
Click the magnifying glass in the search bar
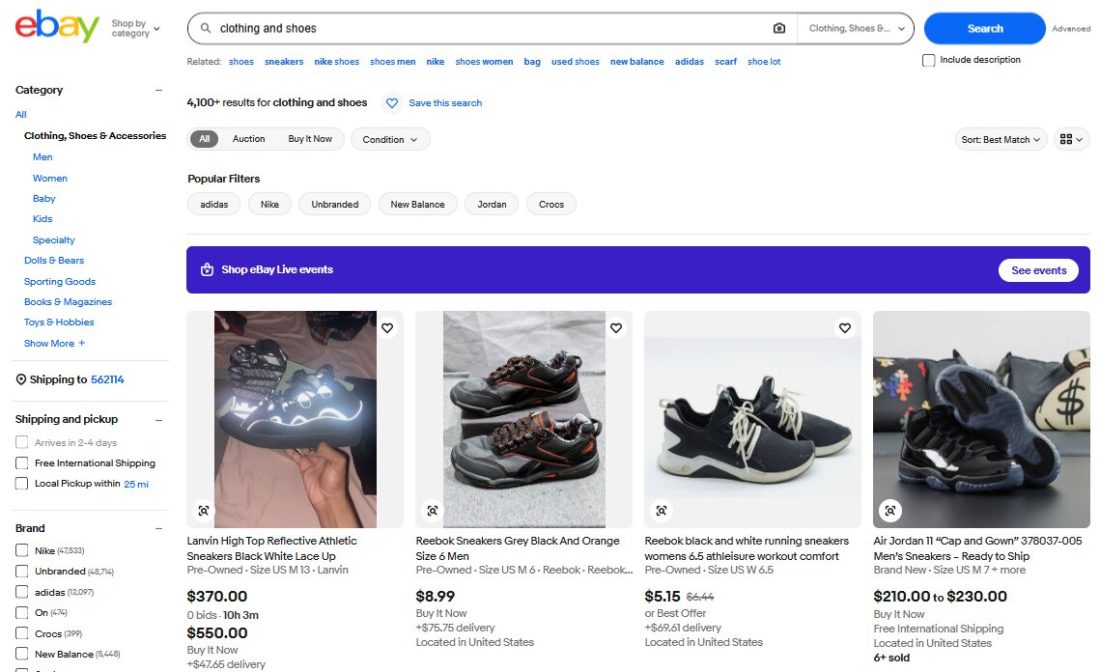coord(205,28)
